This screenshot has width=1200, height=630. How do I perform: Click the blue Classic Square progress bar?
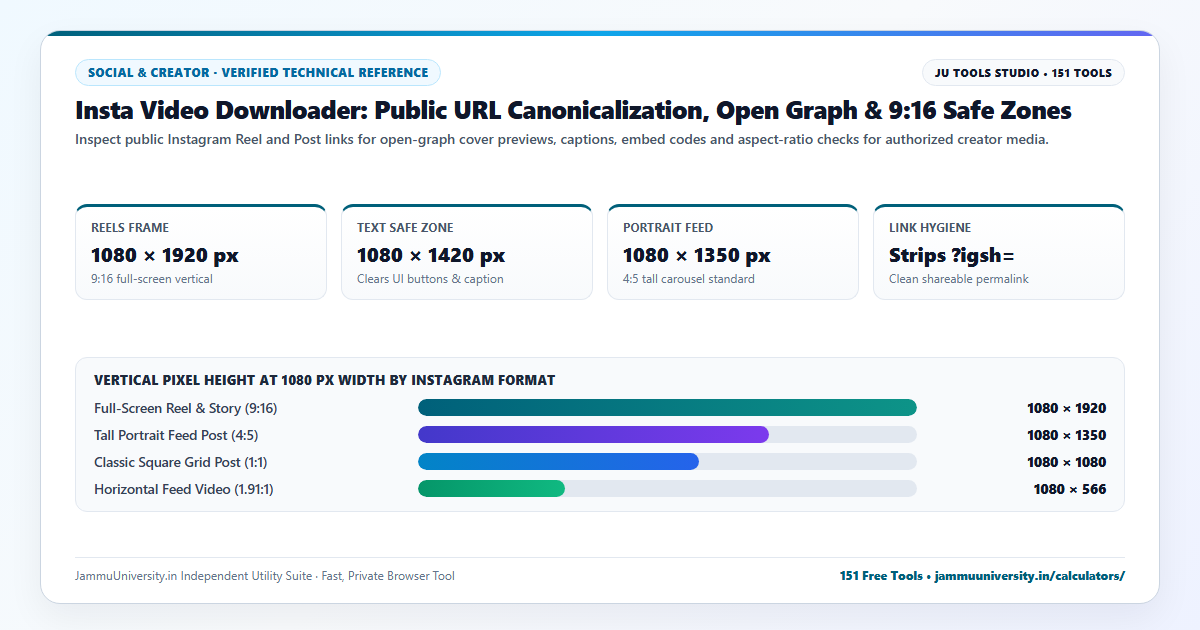558,461
